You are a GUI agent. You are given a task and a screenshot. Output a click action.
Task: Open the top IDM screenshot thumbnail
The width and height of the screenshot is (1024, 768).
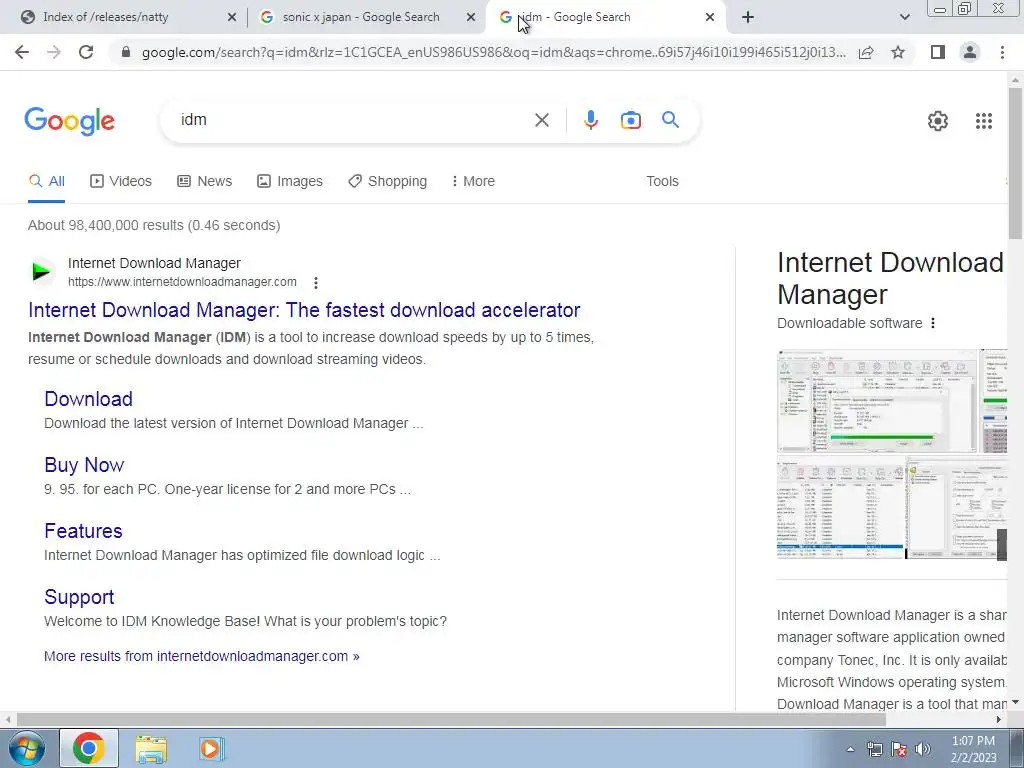876,401
